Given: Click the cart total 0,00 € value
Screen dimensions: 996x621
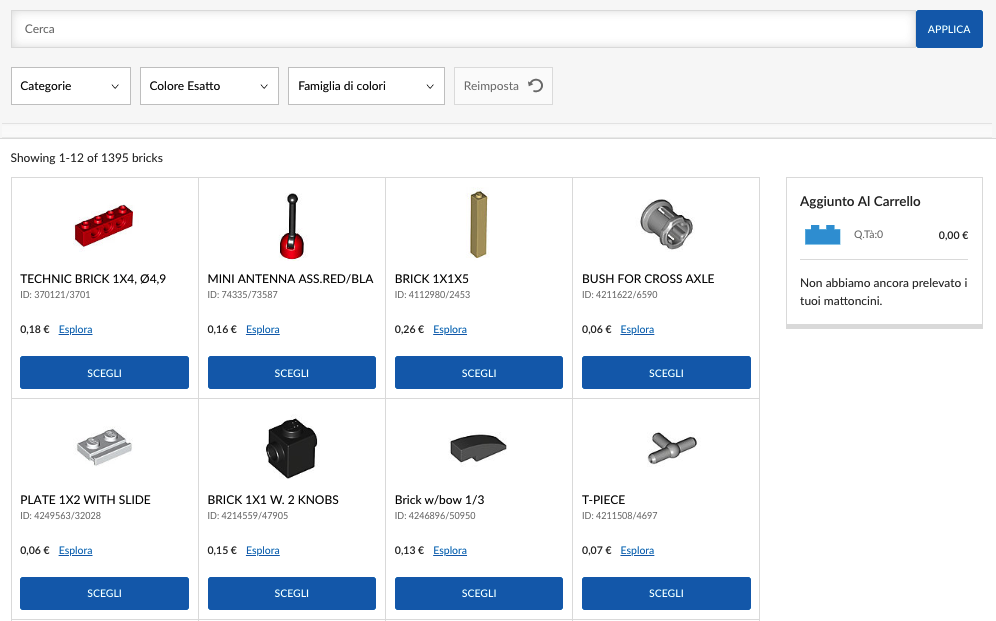Looking at the screenshot, I should (x=953, y=235).
